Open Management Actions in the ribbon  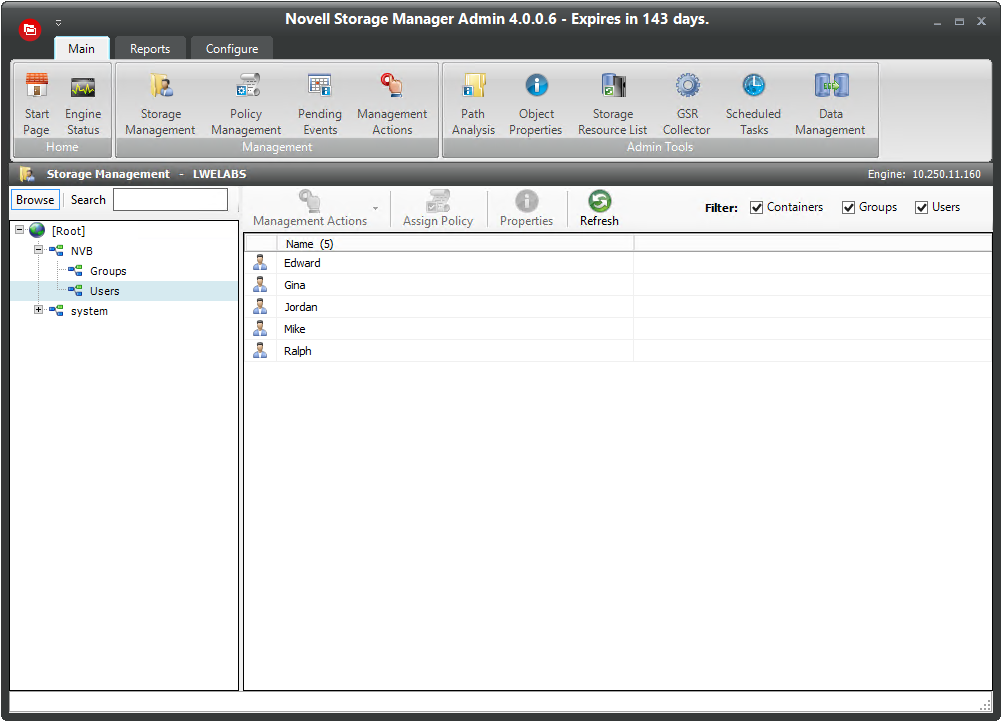392,103
